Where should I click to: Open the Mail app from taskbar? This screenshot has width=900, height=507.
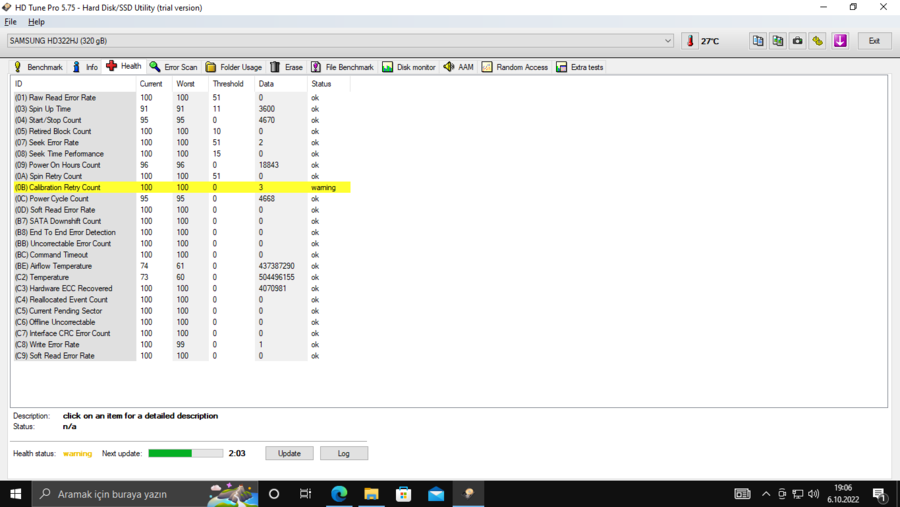pos(436,494)
